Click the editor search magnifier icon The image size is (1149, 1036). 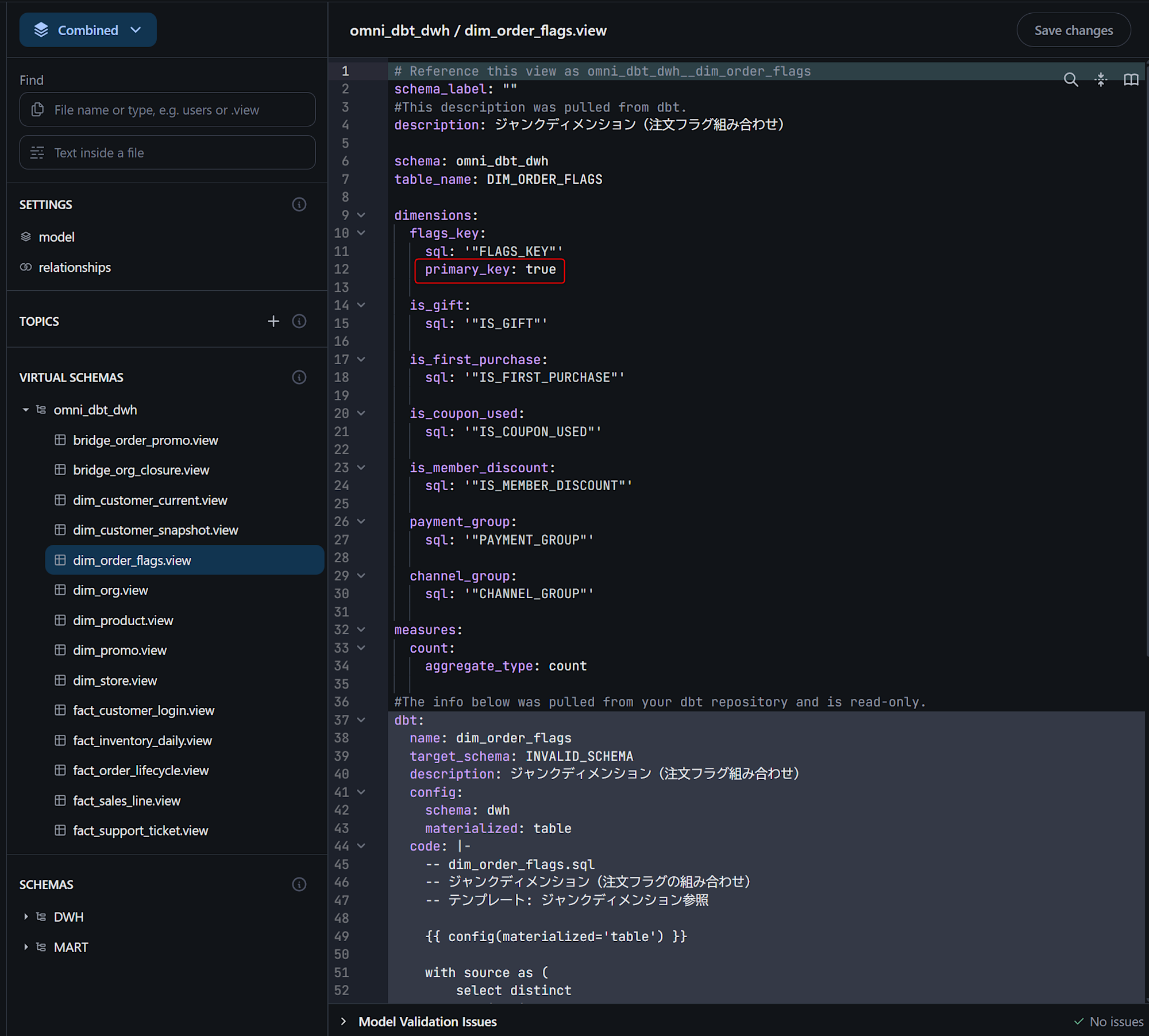tap(1070, 79)
